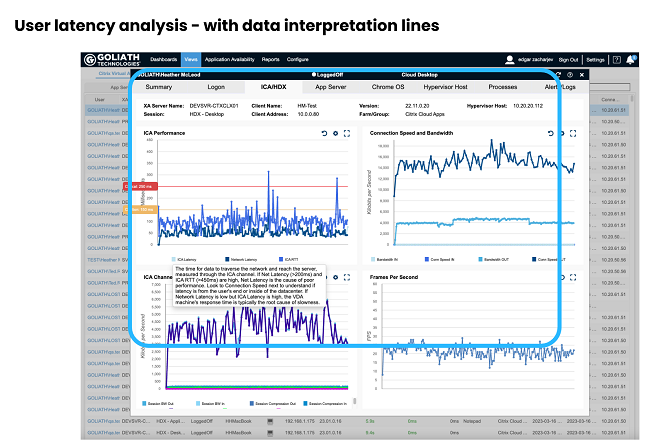The height and width of the screenshot is (440, 652).
Task: Expand Frames Per Second chart to fullscreen
Action: (573, 277)
